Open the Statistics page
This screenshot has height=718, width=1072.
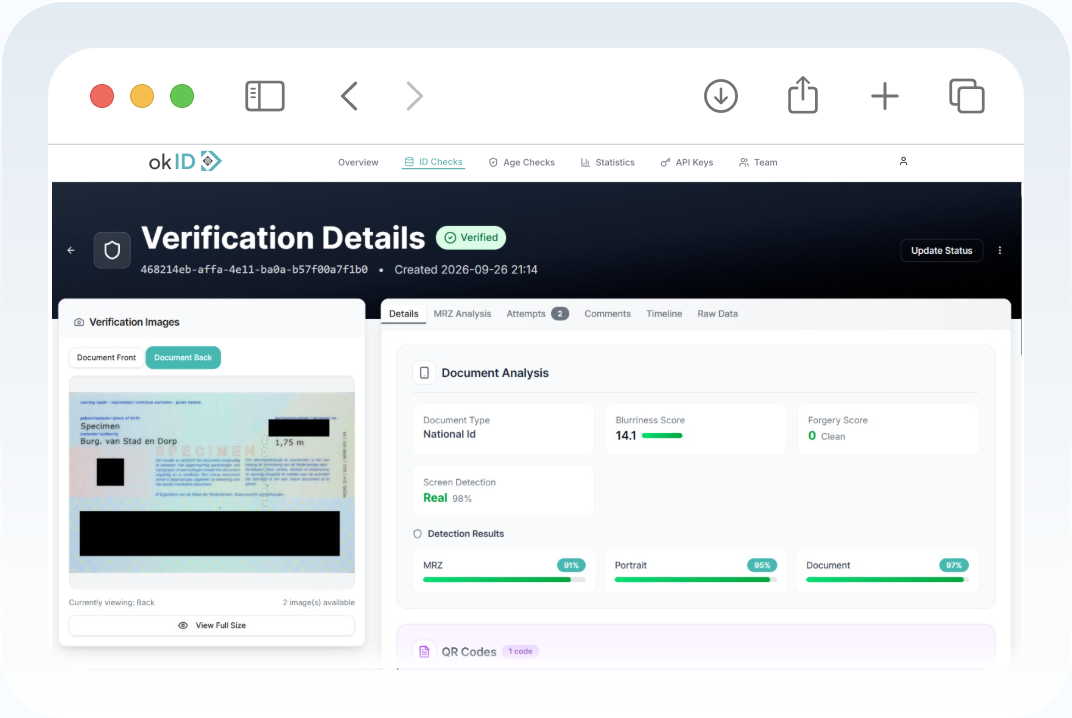[608, 162]
